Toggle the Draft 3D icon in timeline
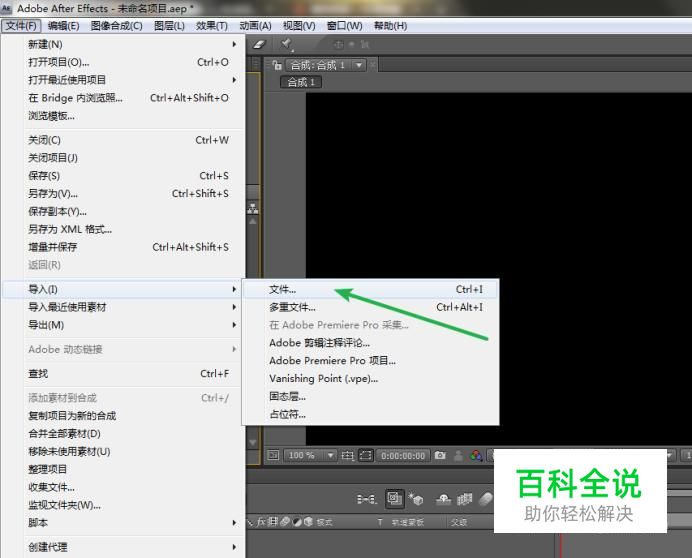This screenshot has height=558, width=692. (416, 499)
